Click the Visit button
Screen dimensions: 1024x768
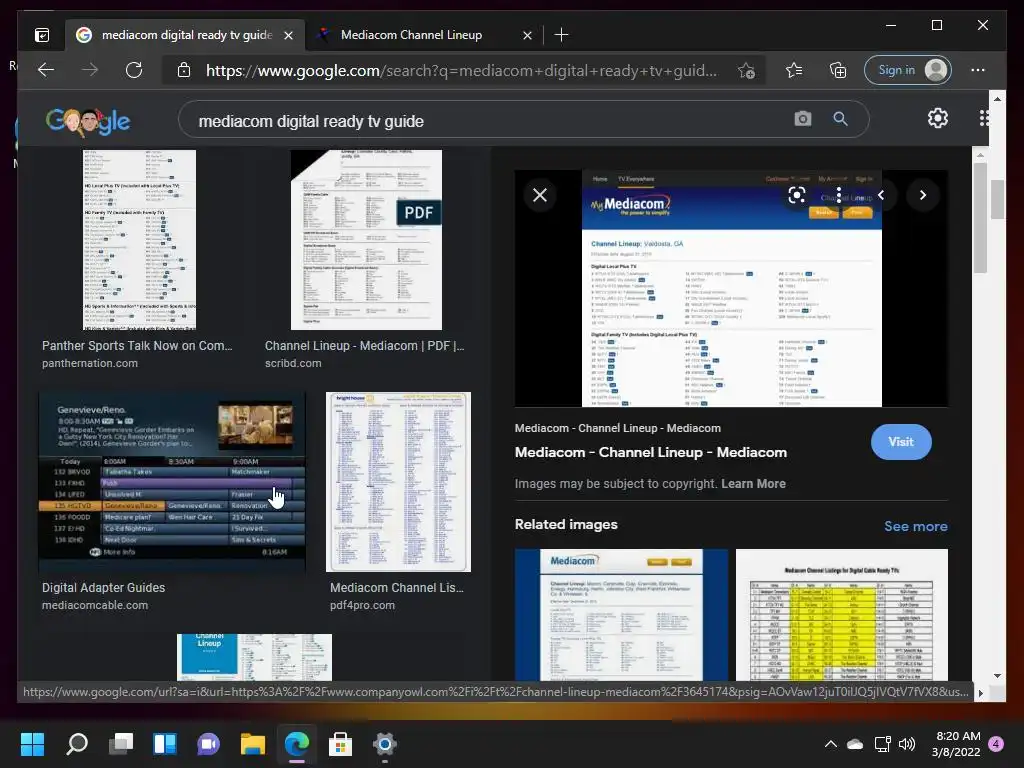[901, 442]
